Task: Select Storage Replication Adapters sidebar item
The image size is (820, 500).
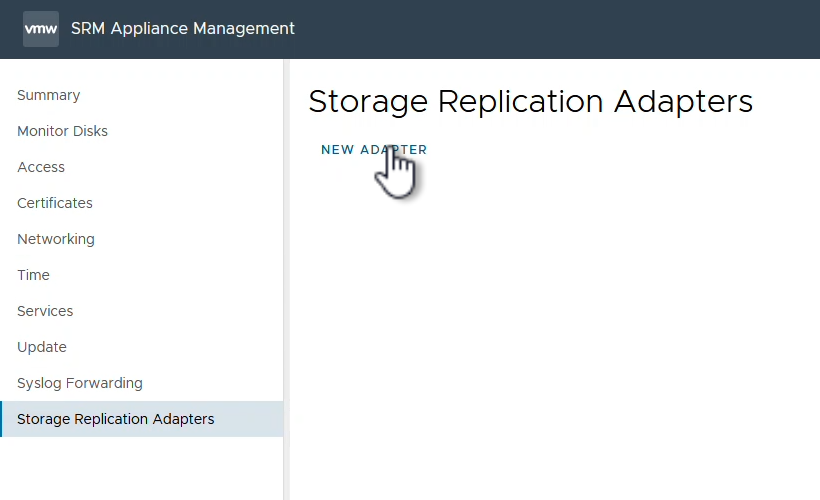Action: pos(116,419)
